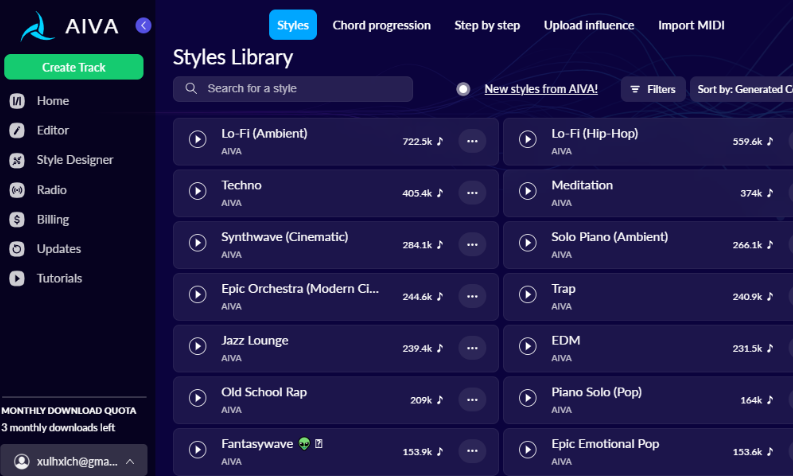Play the Techno style preview
Image resolution: width=793 pixels, height=476 pixels.
click(x=197, y=191)
